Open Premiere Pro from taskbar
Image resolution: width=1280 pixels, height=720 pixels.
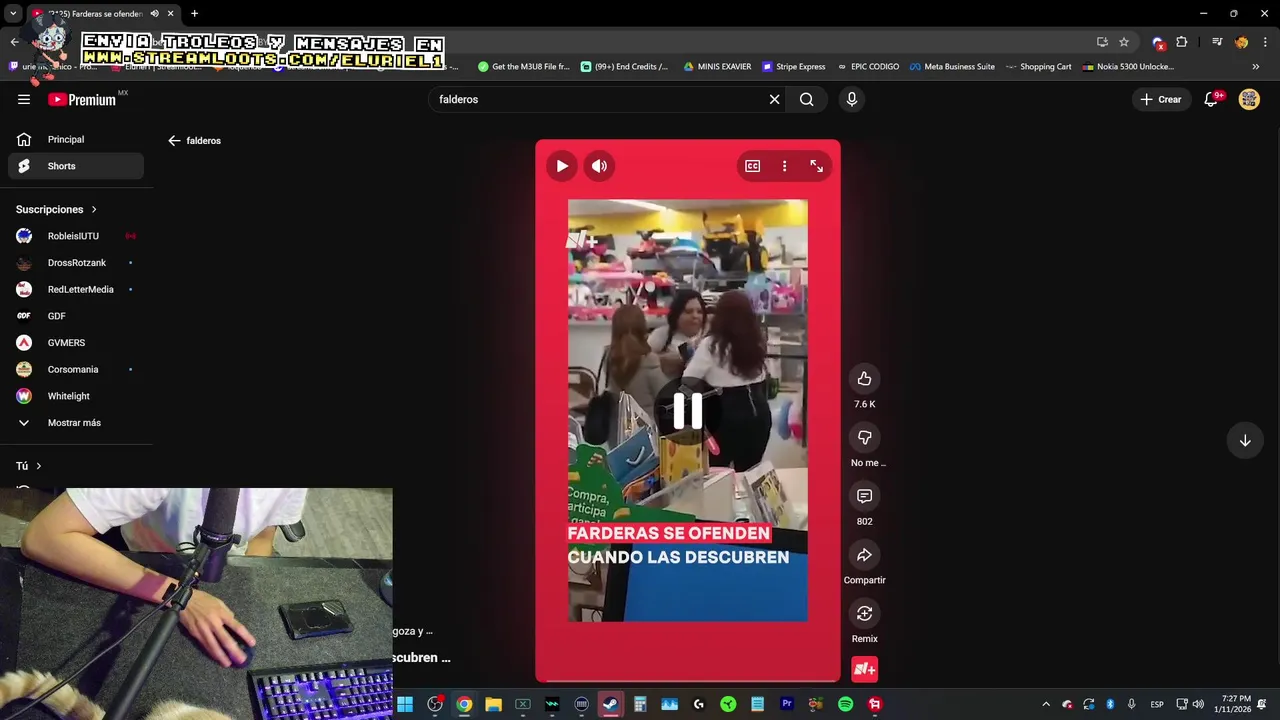tap(787, 705)
